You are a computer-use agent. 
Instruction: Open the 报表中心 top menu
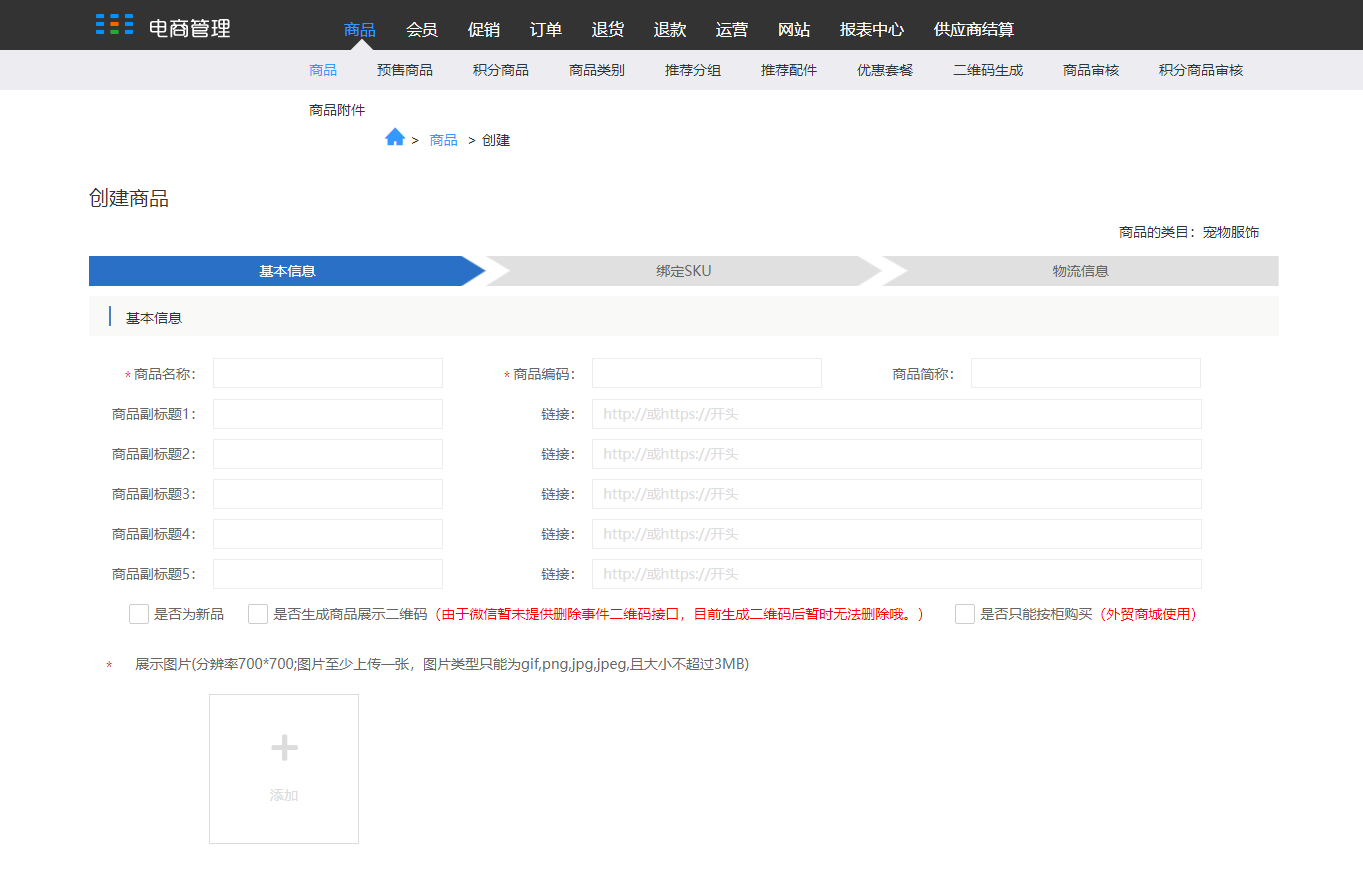click(x=872, y=30)
